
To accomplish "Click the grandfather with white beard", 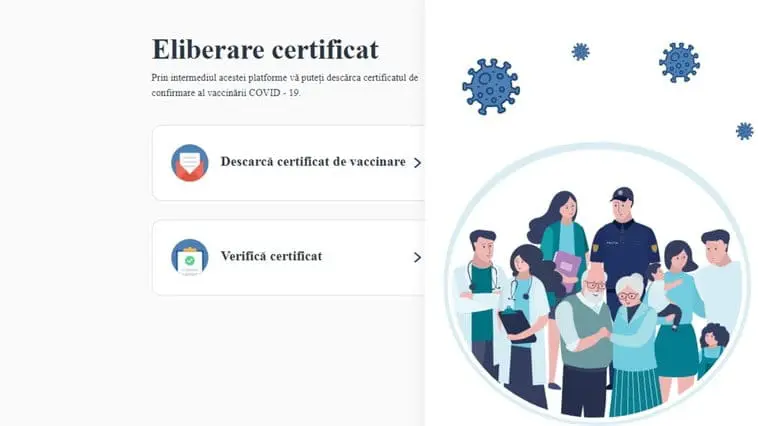I will coord(587,341).
